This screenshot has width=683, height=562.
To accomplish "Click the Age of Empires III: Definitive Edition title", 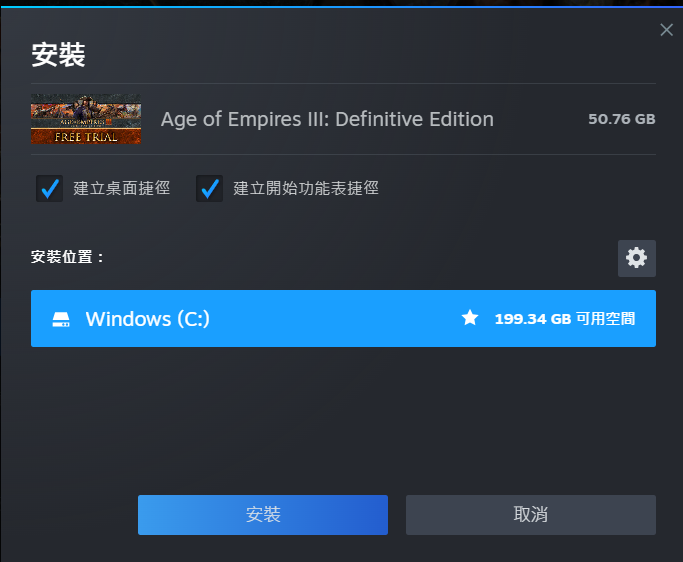I will click(x=327, y=119).
